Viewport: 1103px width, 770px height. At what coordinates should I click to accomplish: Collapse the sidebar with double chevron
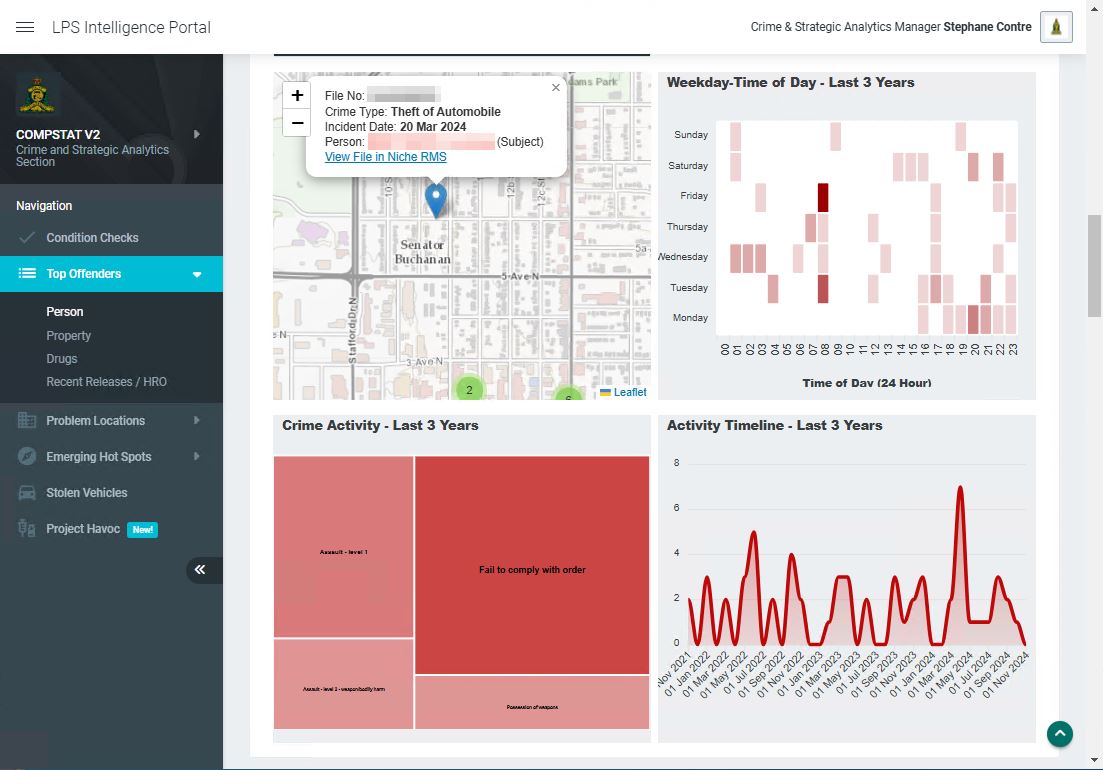[200, 570]
